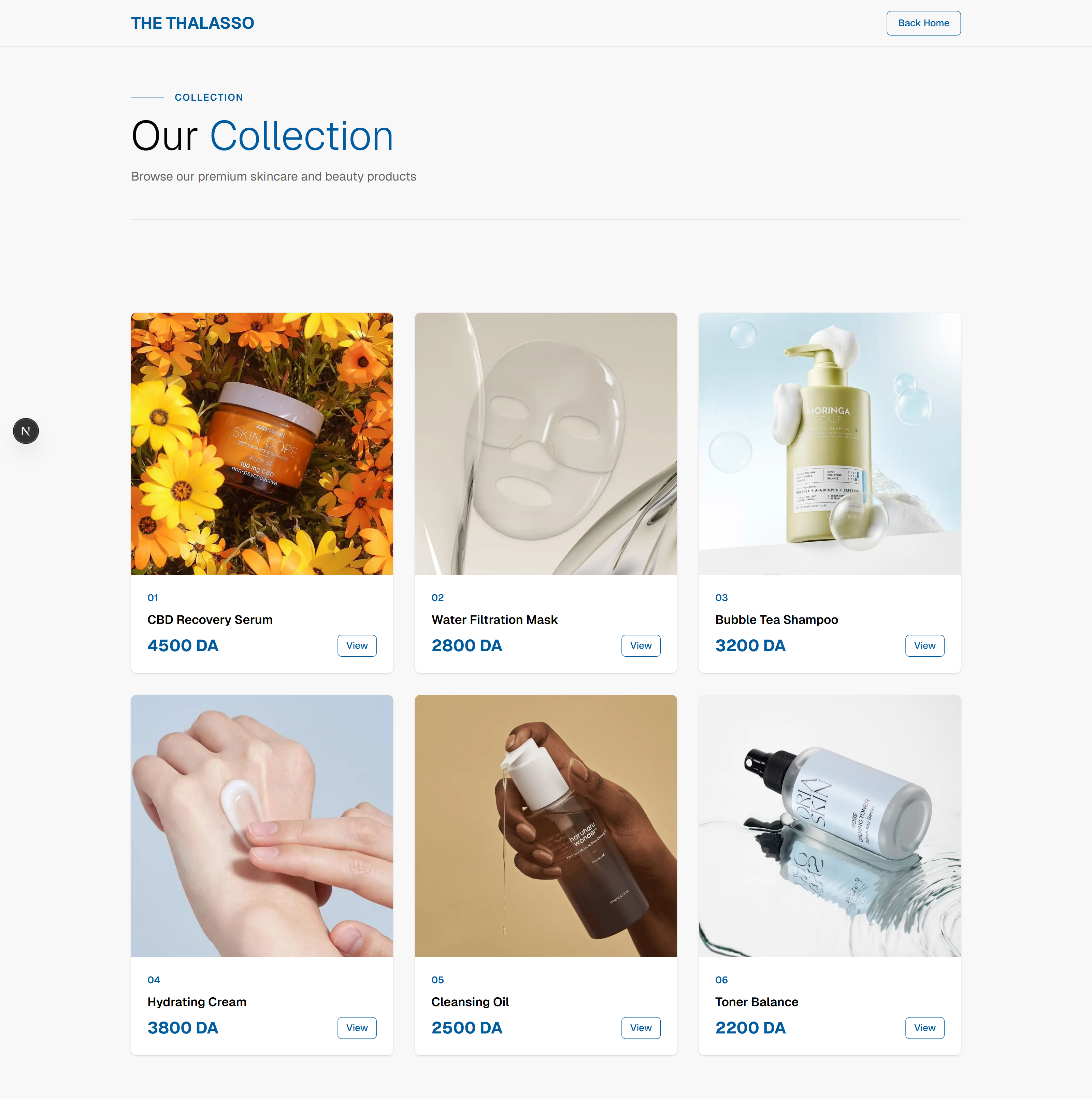Viewport: 1092px width, 1099px height.
Task: View the Cleansing Oil product
Action: pyautogui.click(x=641, y=1028)
